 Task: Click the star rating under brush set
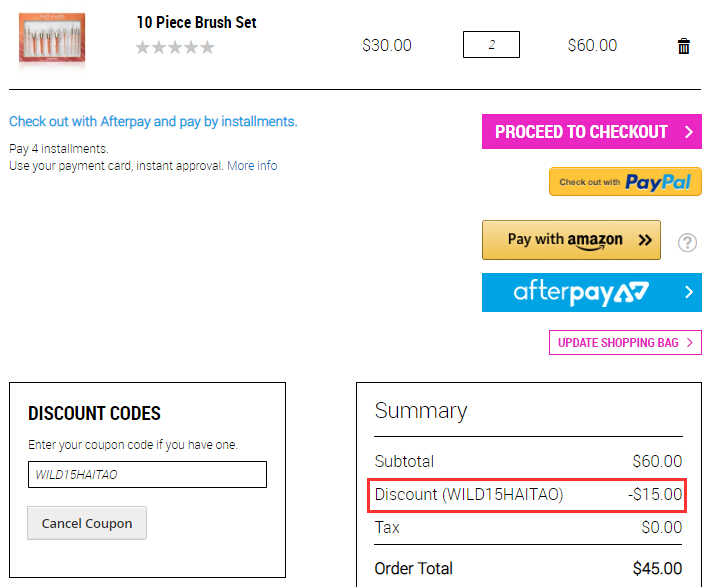coord(175,47)
